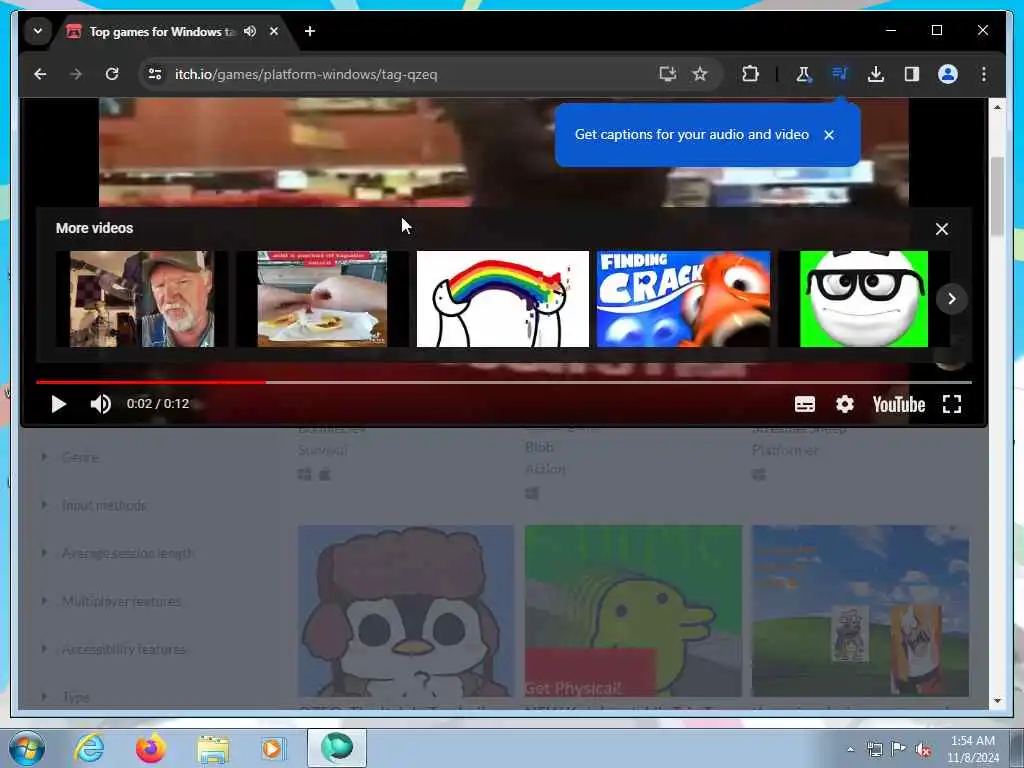
Task: Open site information icon in address bar
Action: coord(155,74)
